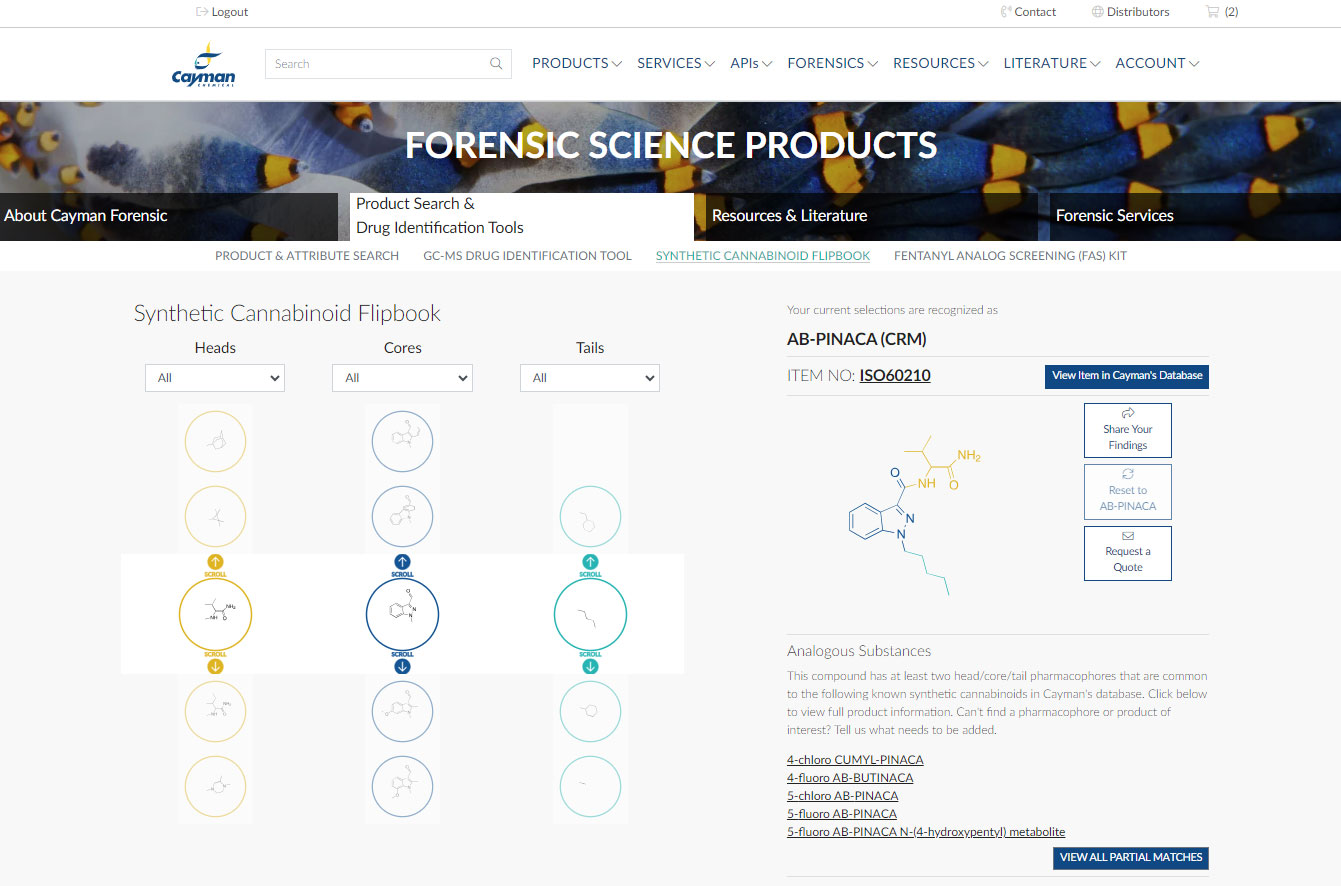The width and height of the screenshot is (1341, 886).
Task: Click the search magnifier icon
Action: (496, 64)
